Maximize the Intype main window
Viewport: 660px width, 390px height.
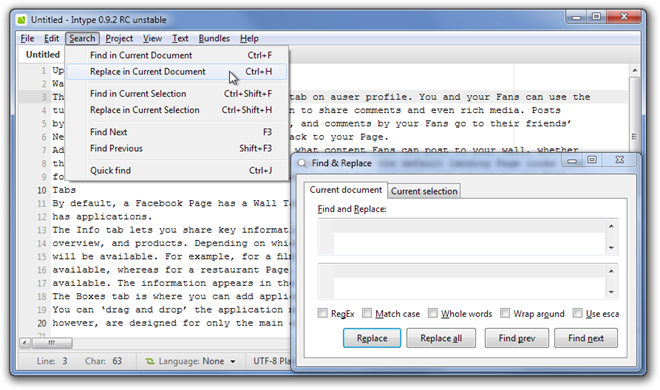click(596, 17)
